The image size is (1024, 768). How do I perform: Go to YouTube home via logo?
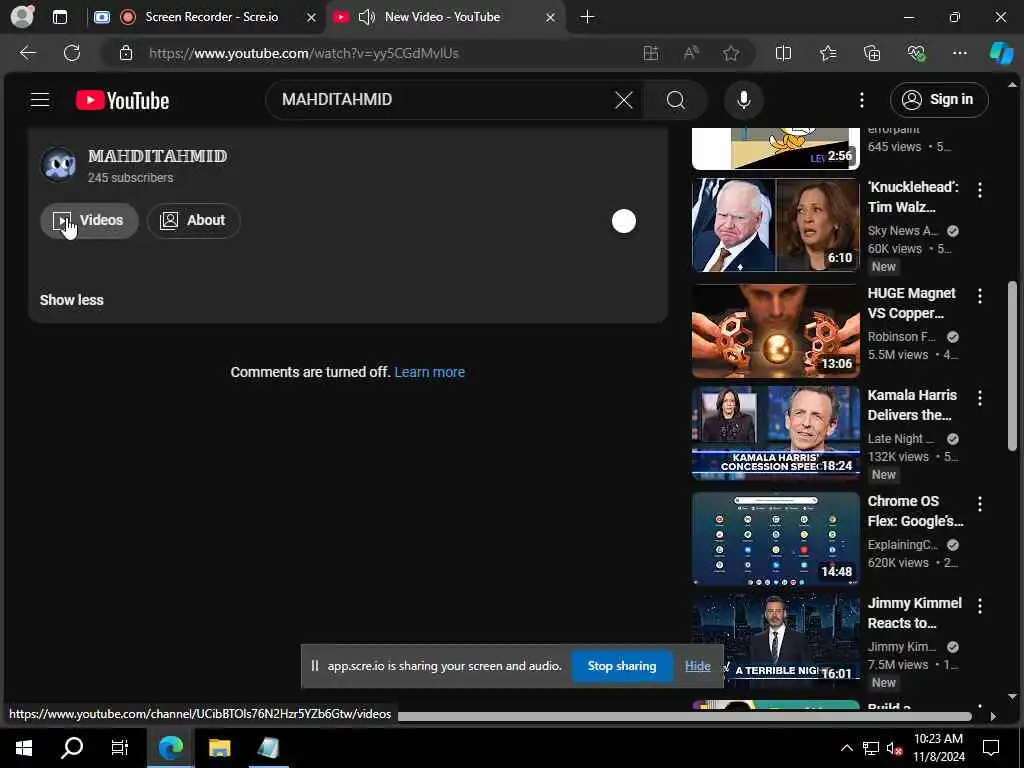(122, 100)
